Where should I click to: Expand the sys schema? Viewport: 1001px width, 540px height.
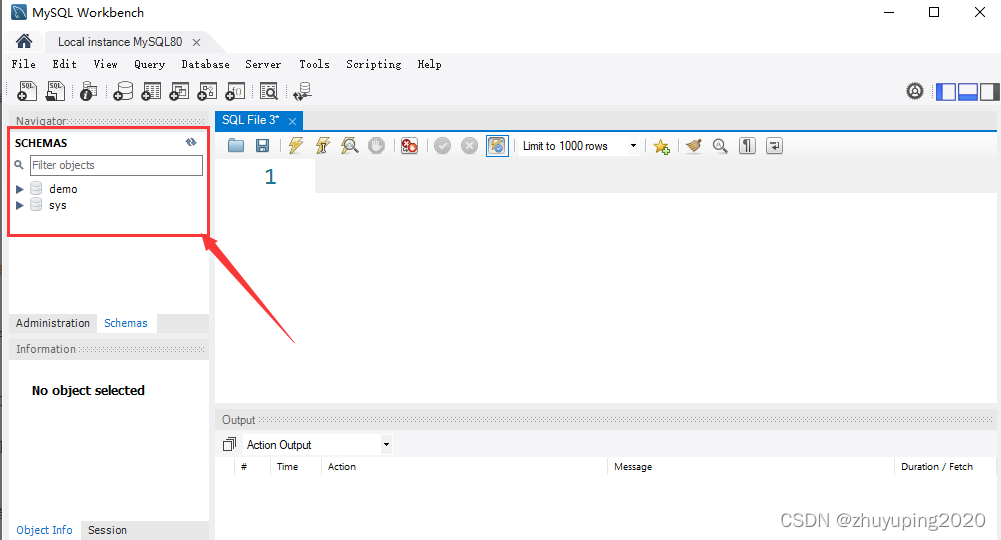(20, 205)
